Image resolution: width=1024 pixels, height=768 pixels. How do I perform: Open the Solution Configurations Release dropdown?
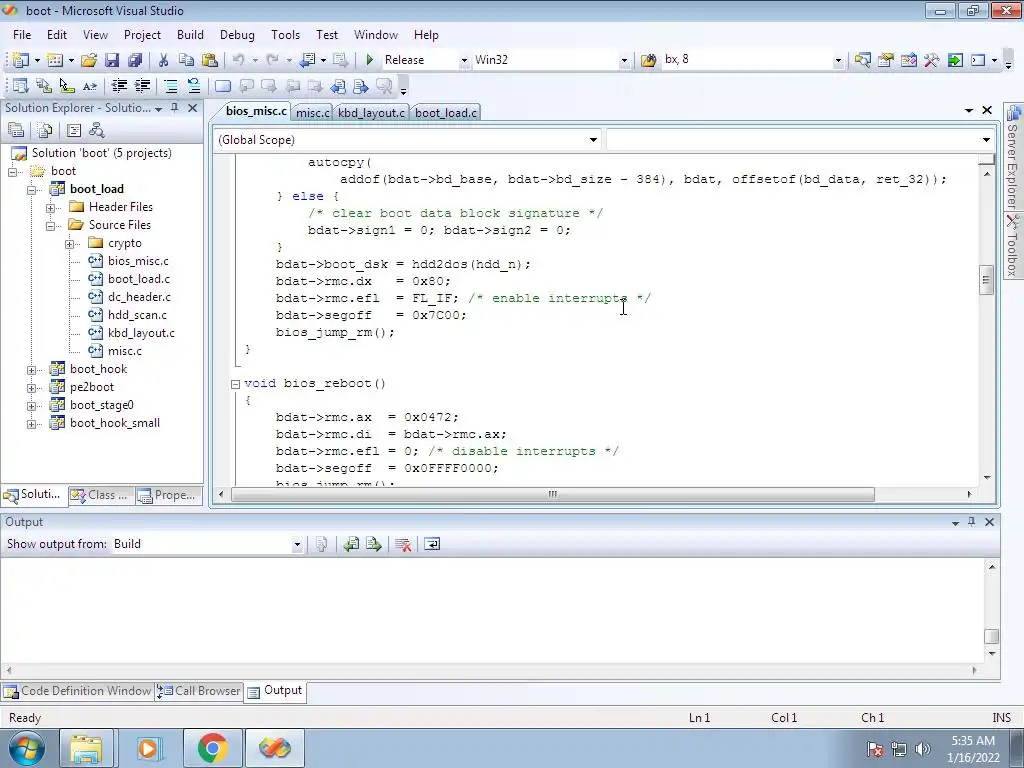tap(464, 60)
